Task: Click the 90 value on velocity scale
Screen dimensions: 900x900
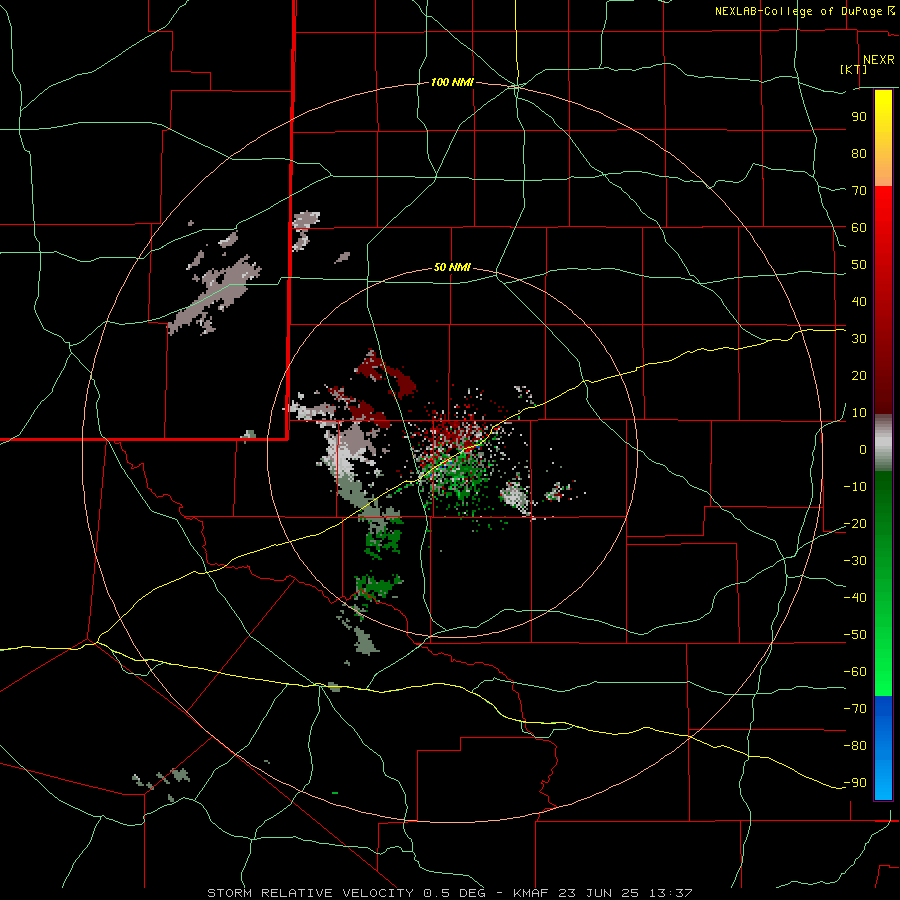Action: [859, 117]
